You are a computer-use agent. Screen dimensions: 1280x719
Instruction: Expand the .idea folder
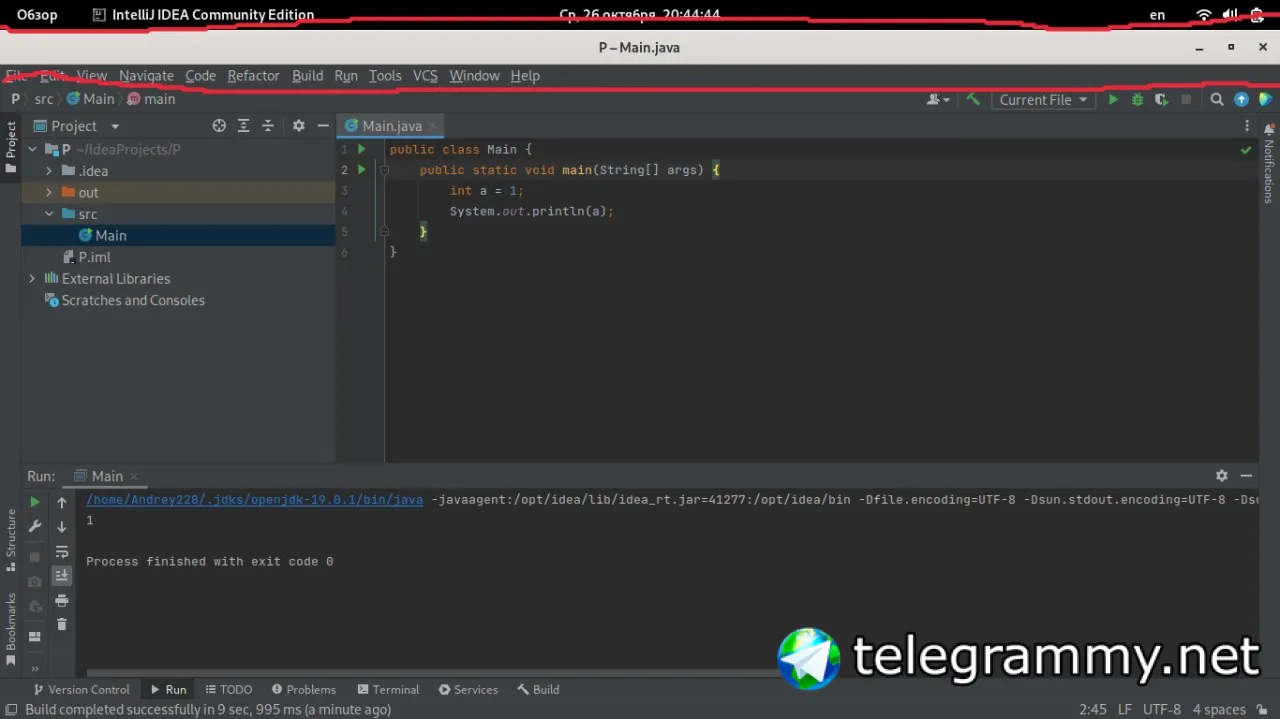coord(48,171)
